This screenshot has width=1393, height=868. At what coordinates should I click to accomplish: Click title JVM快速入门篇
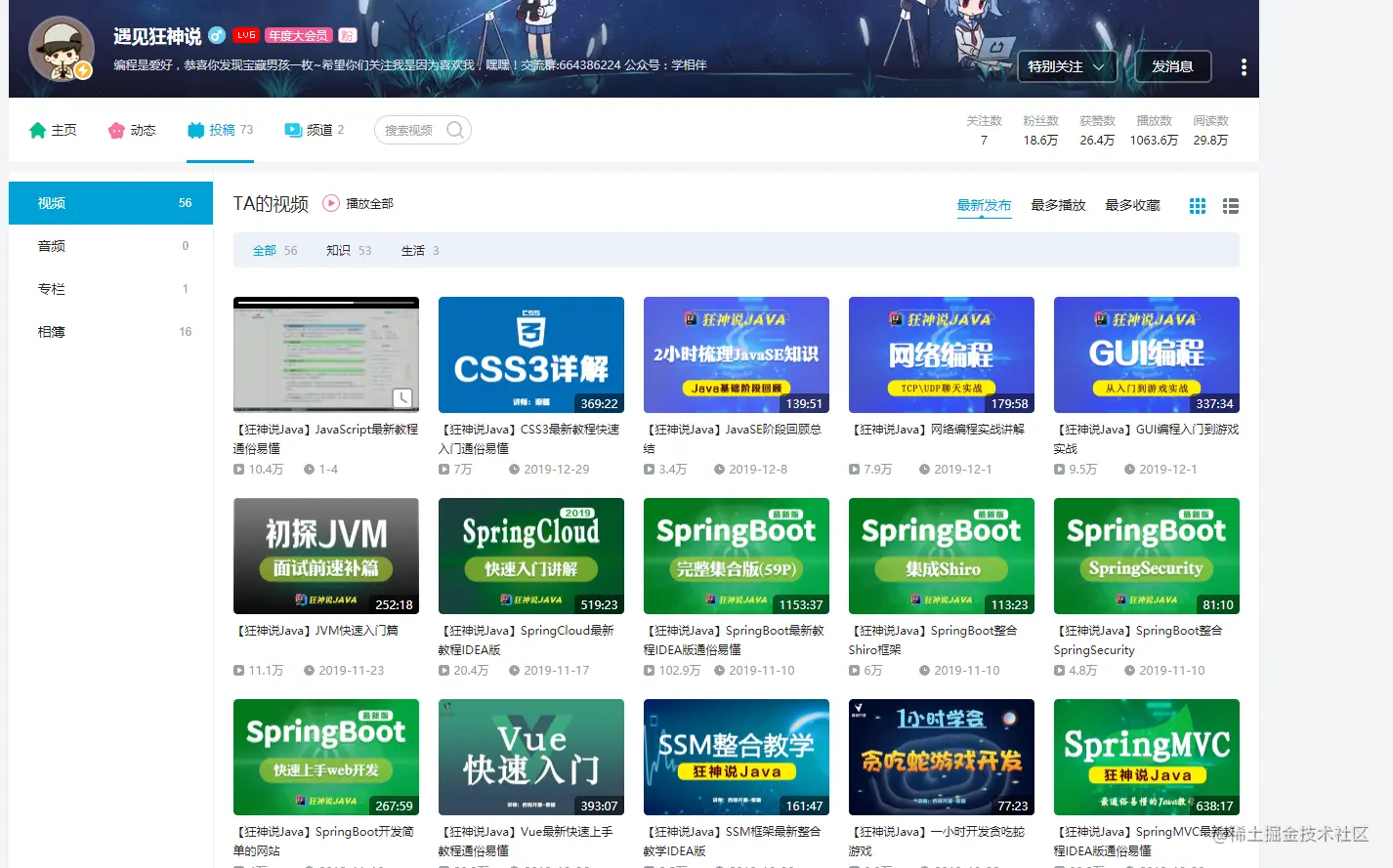point(317,631)
